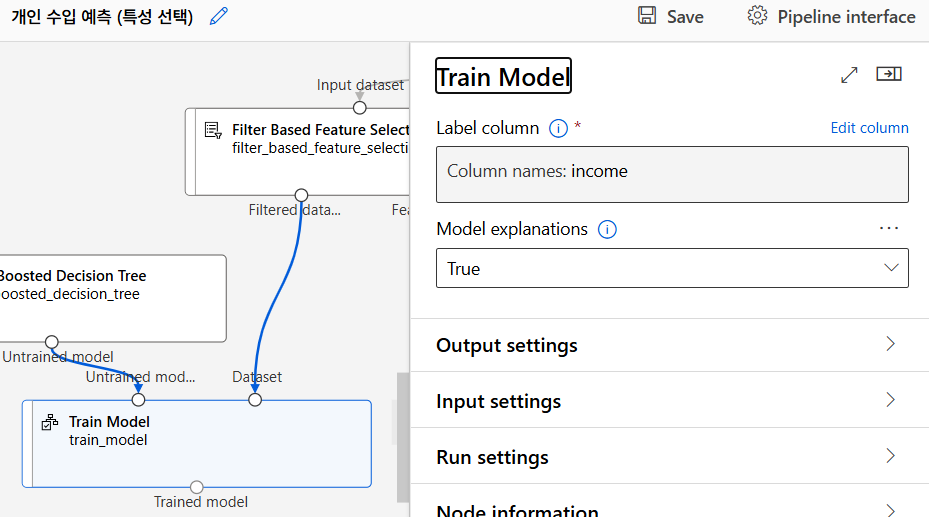Expand the Run settings section
Image resolution: width=929 pixels, height=517 pixels.
(670, 457)
